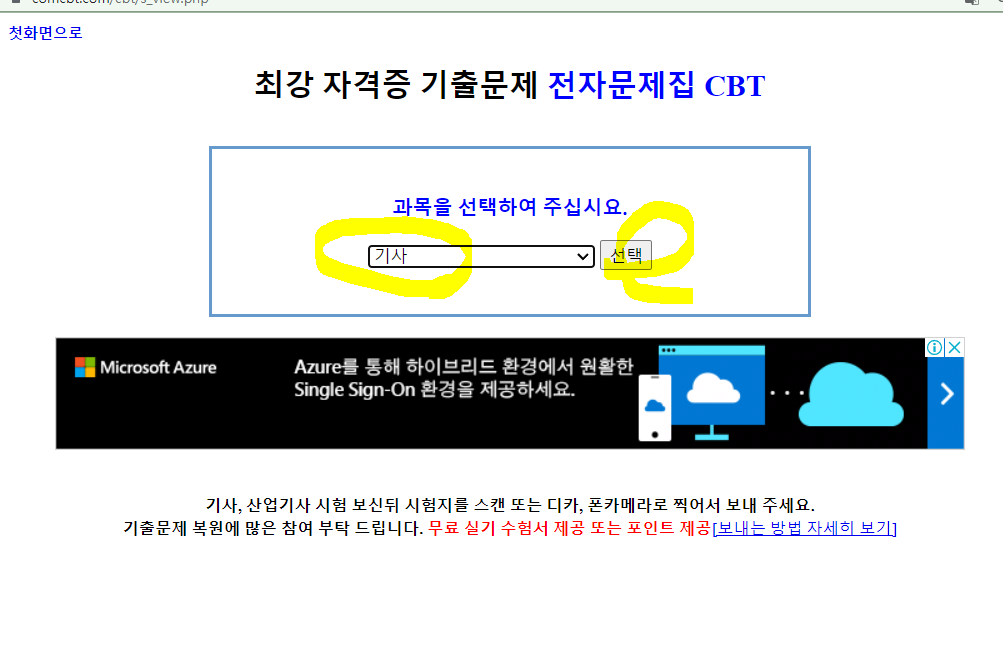Screen dimensions: 1003x667
Task: Close the Azure ad with X icon
Action: (954, 347)
